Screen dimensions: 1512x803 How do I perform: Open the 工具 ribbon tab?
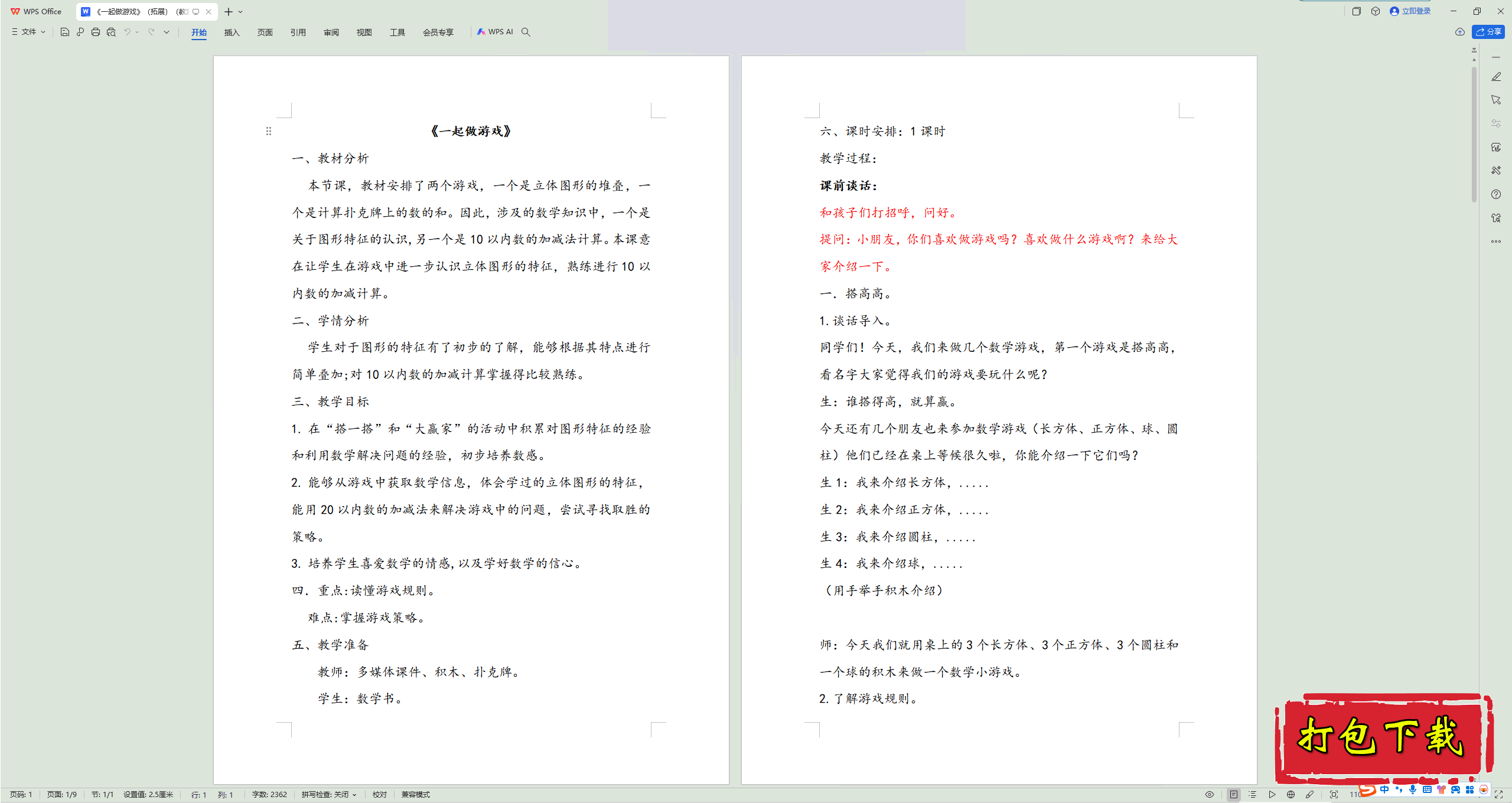tap(397, 32)
